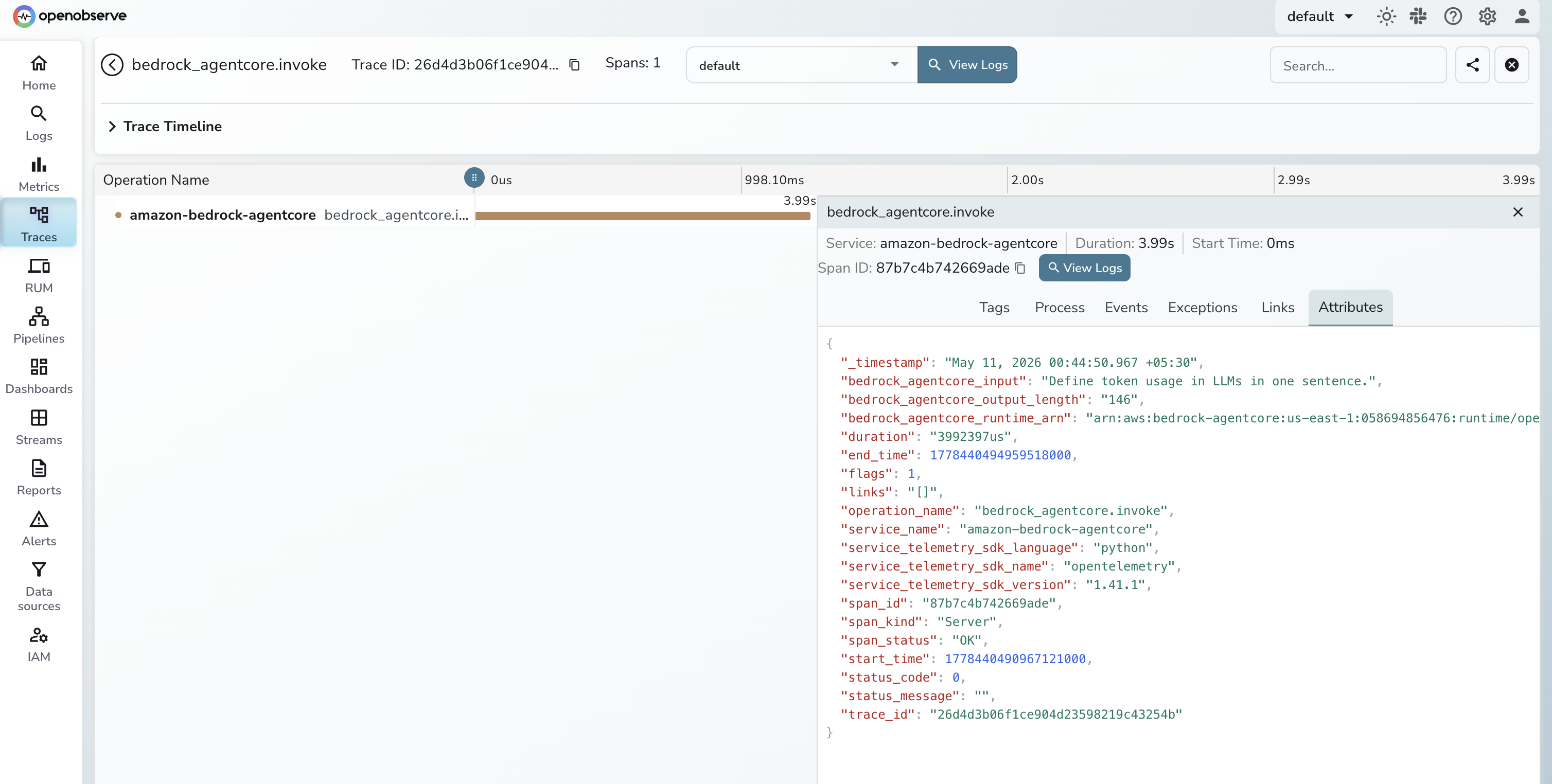Screen dimensions: 1552x784
Task: Click the Operation Name column header
Action: point(156,180)
